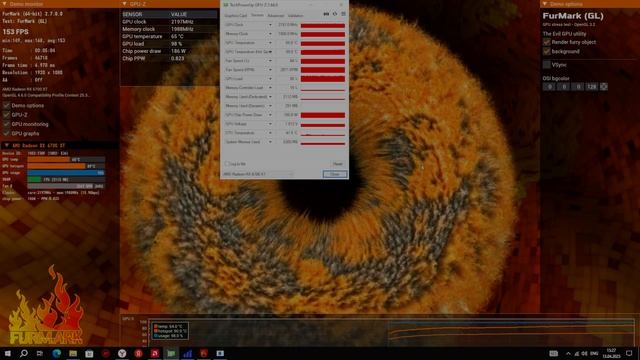Click the Reset button in GPU-Z
The width and height of the screenshot is (640, 360).
click(x=338, y=164)
